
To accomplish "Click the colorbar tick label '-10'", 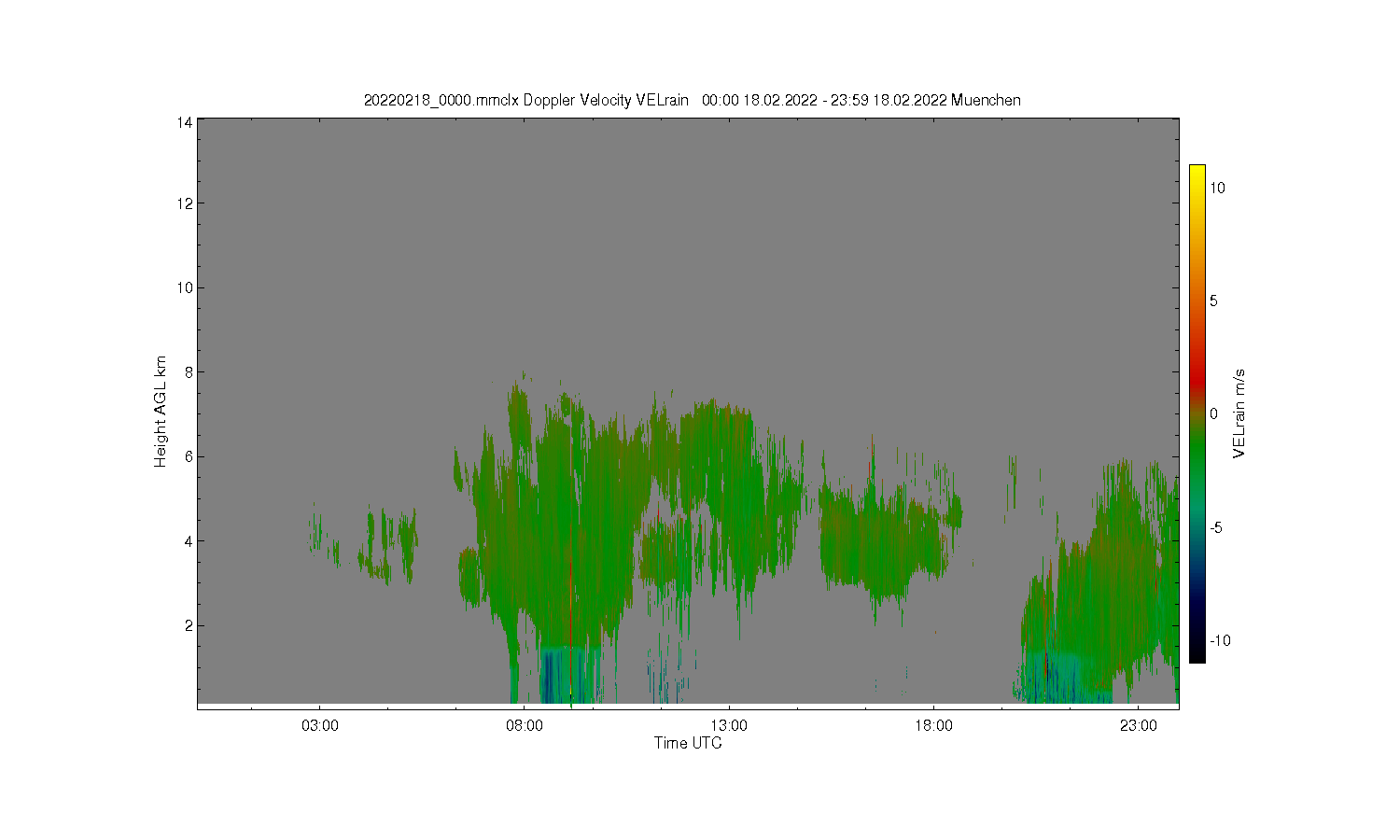I will coord(1220,640).
